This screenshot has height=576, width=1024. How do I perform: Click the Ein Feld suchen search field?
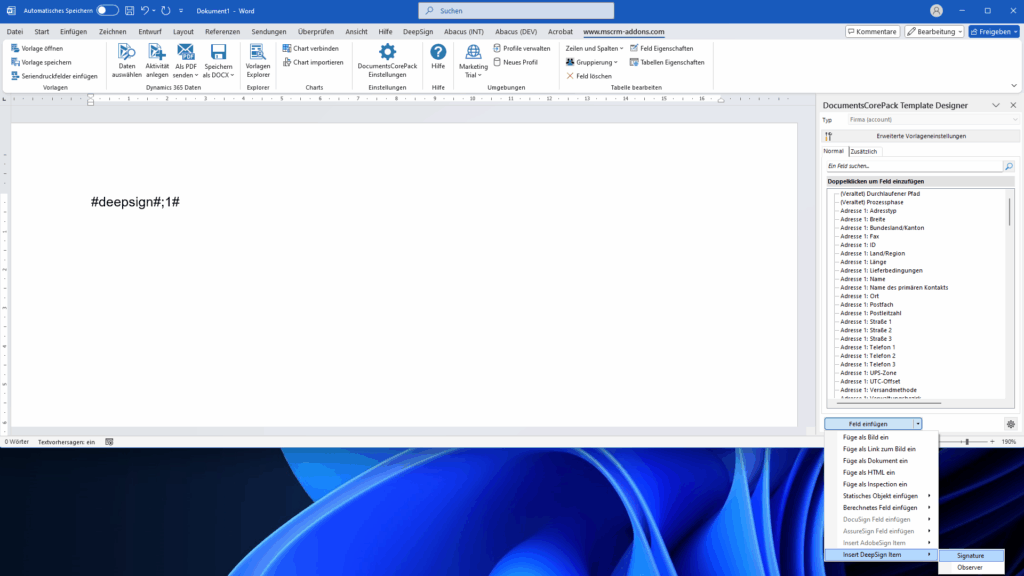point(914,167)
